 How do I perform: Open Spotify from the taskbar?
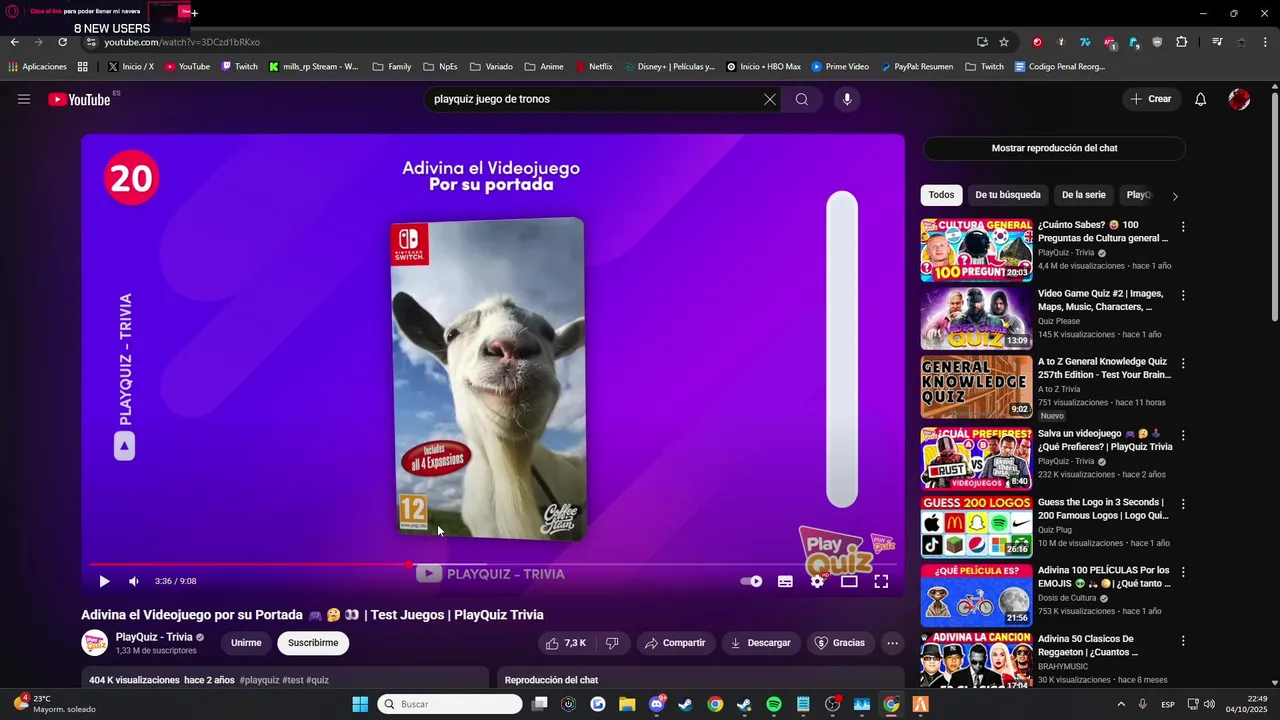[x=774, y=704]
